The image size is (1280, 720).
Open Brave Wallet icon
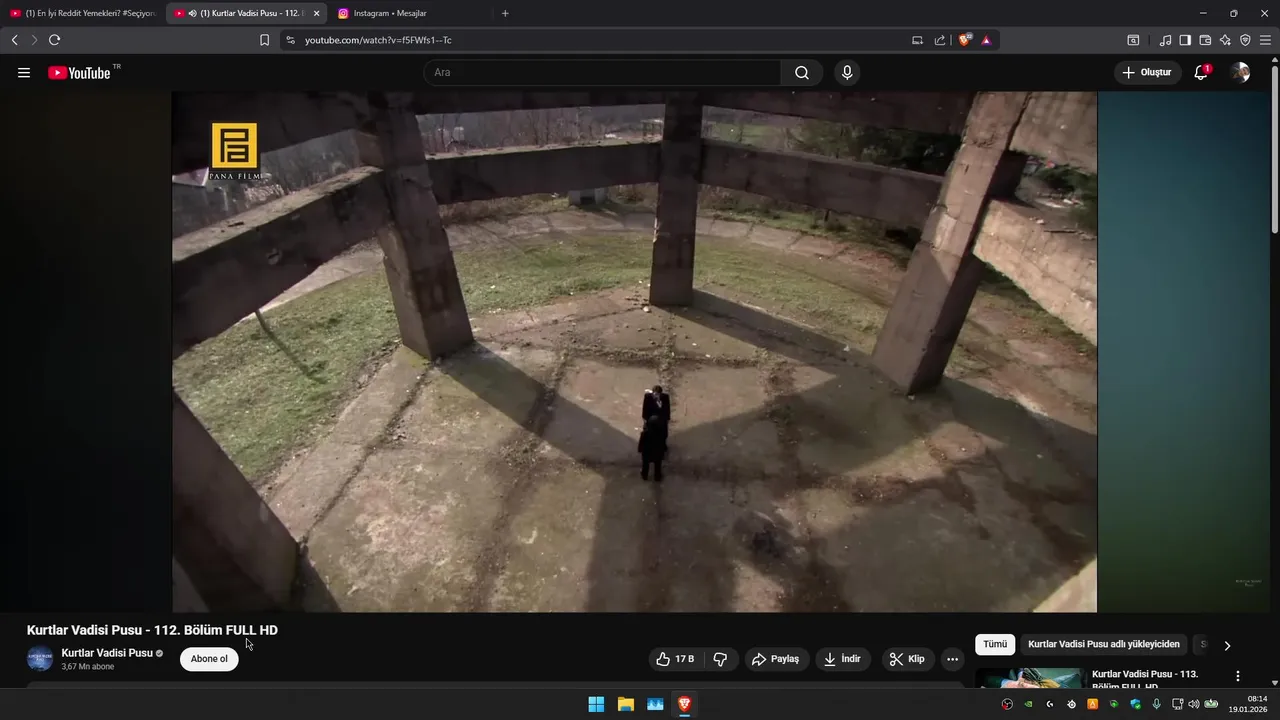(1205, 40)
